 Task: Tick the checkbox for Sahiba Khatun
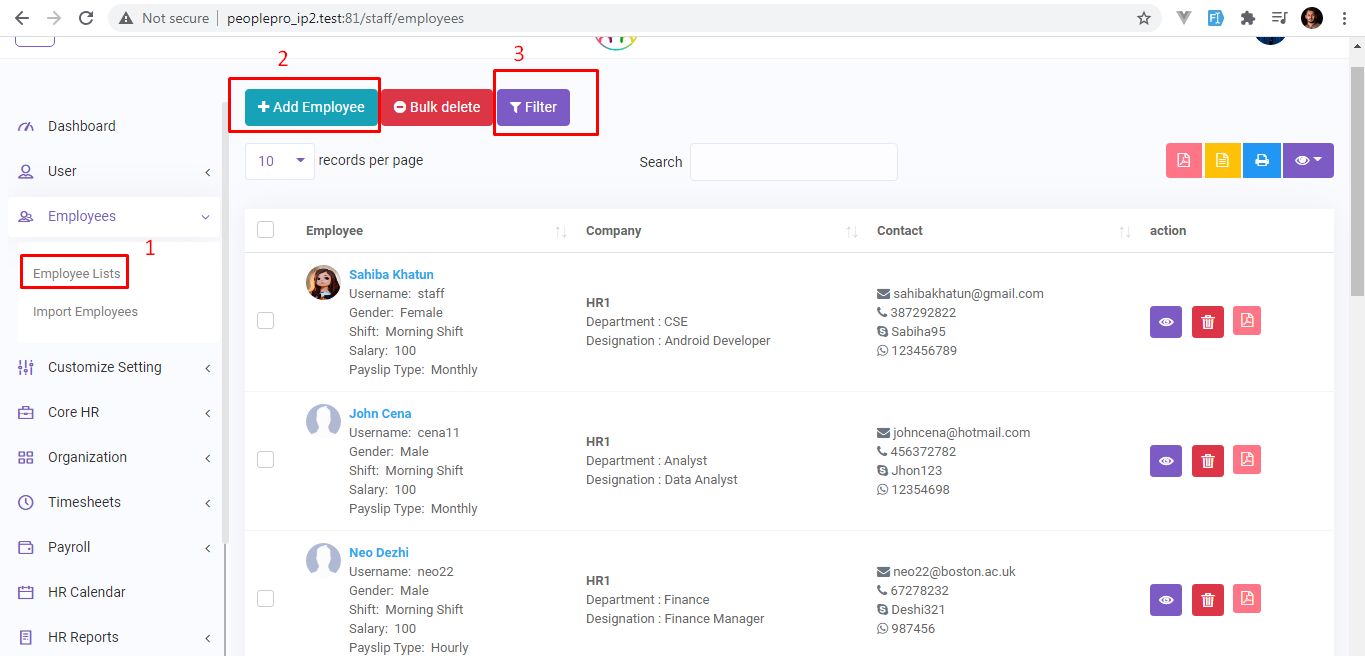tap(265, 321)
